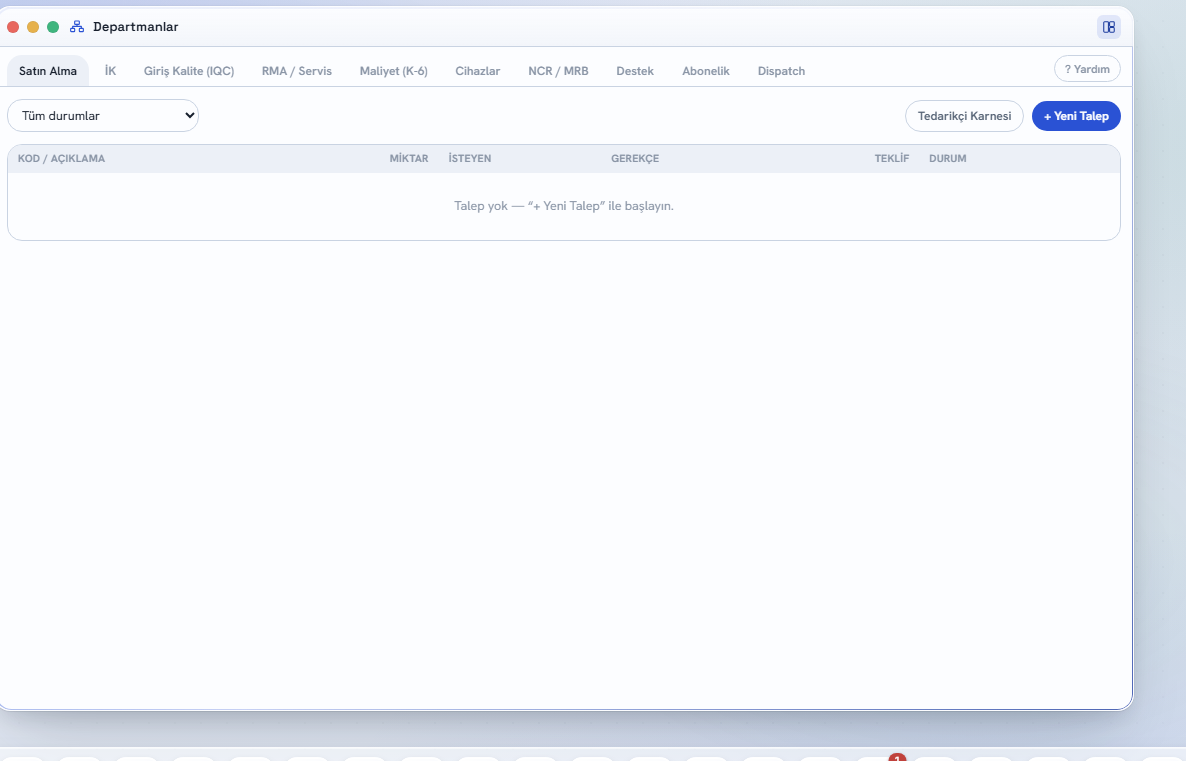The height and width of the screenshot is (761, 1186).
Task: Click the Yardım help button
Action: click(x=1087, y=69)
